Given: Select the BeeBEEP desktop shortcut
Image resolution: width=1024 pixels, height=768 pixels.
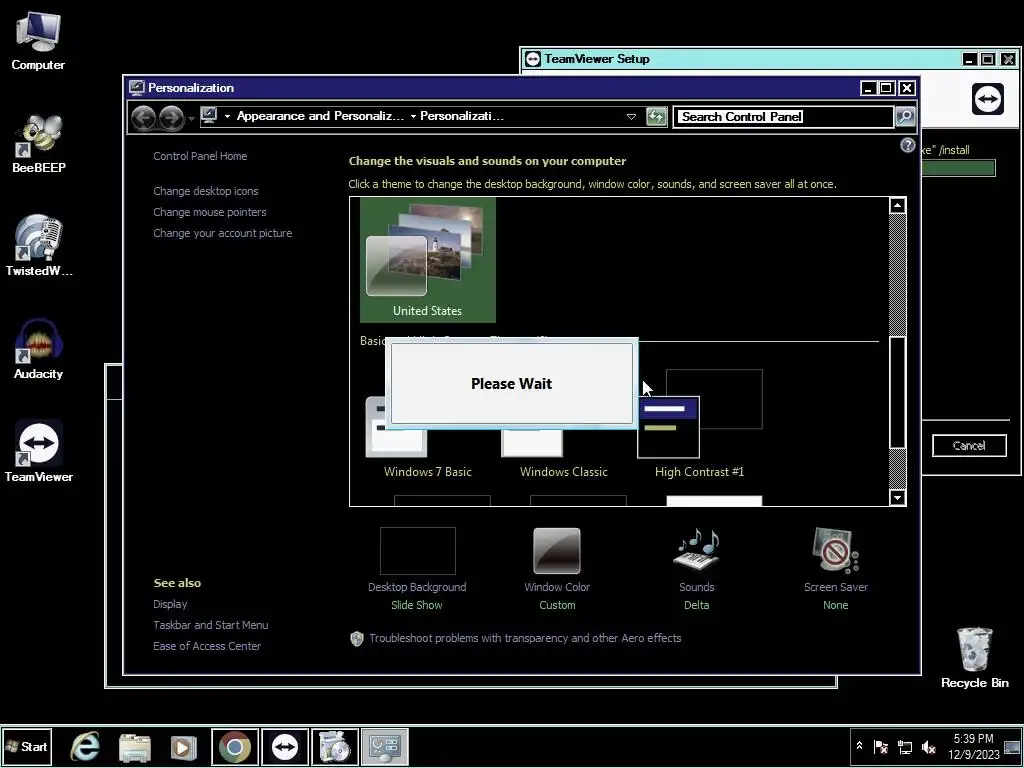Looking at the screenshot, I should click(39, 144).
